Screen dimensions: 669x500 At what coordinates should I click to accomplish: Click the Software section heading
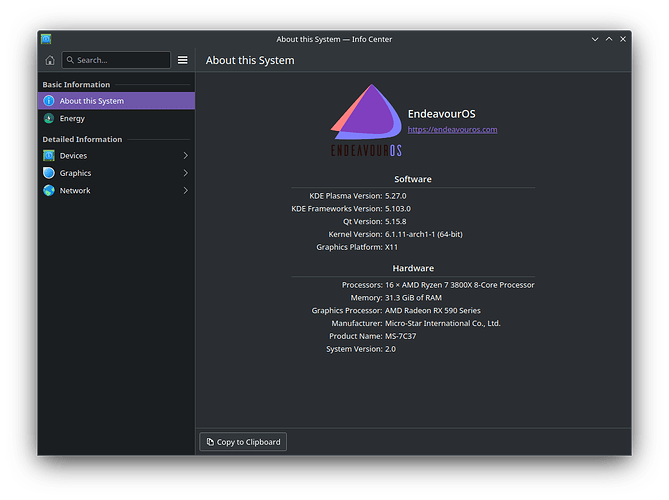pos(413,179)
